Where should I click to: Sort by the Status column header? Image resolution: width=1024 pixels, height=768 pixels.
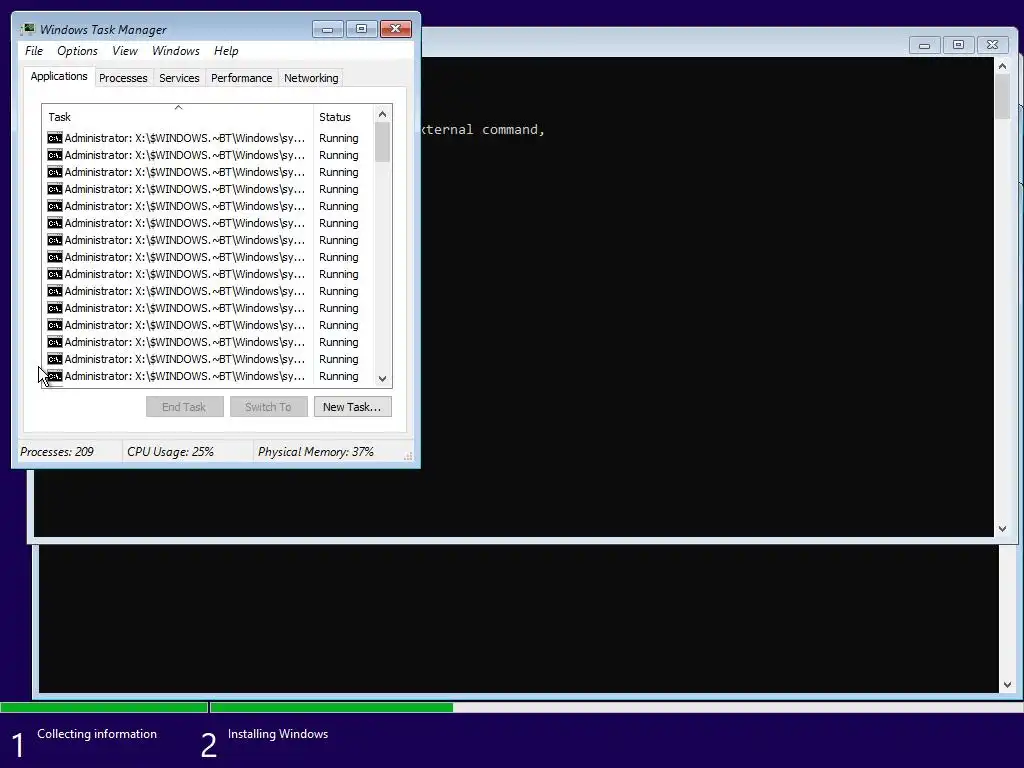[x=344, y=117]
